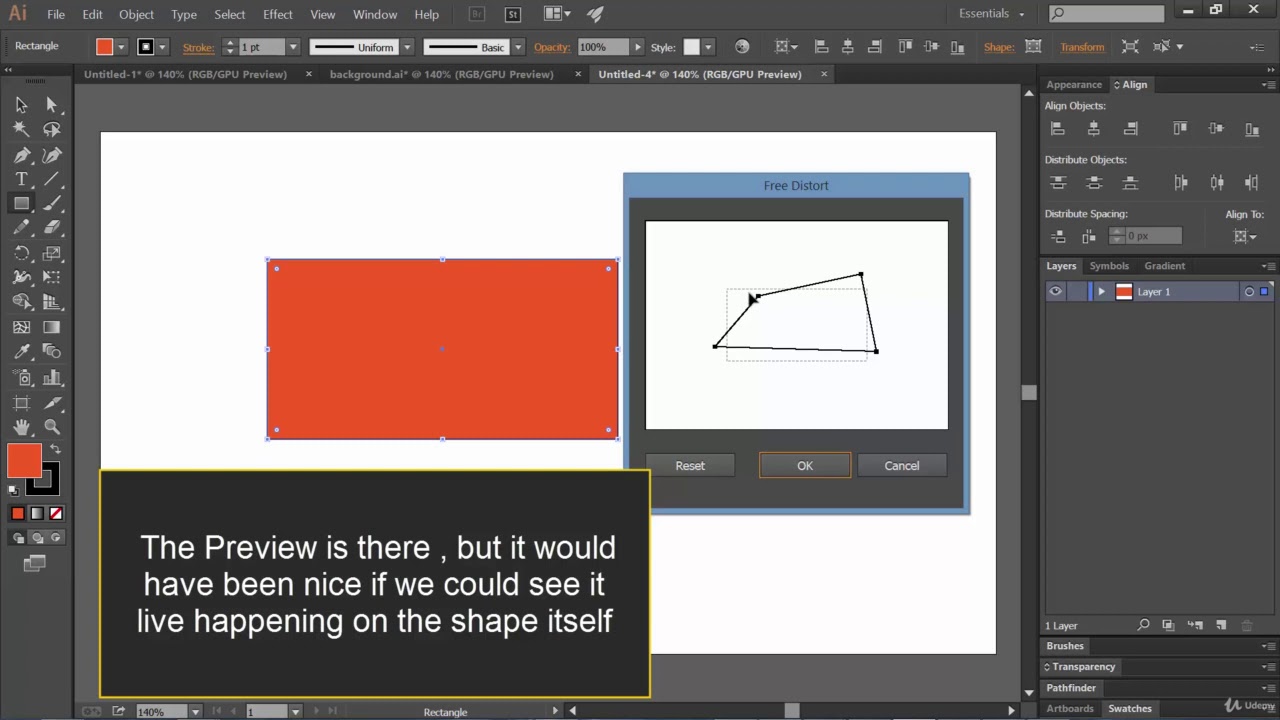Pick the Type tool
Viewport: 1280px width, 720px height.
[21, 179]
